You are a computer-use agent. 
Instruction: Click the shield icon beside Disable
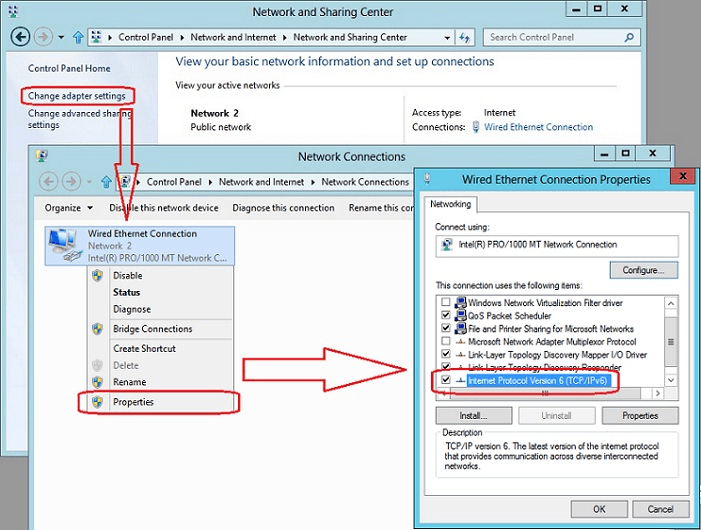(x=97, y=276)
